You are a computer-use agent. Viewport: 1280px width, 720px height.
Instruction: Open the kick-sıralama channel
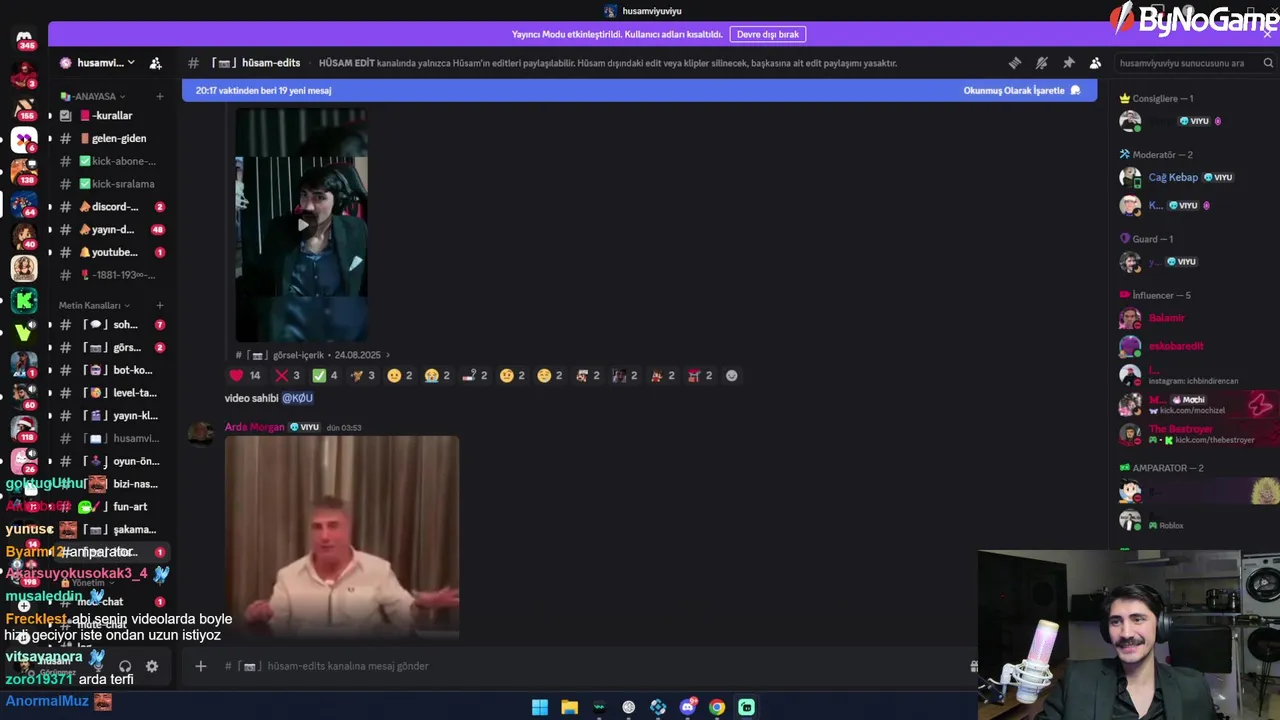[111, 184]
